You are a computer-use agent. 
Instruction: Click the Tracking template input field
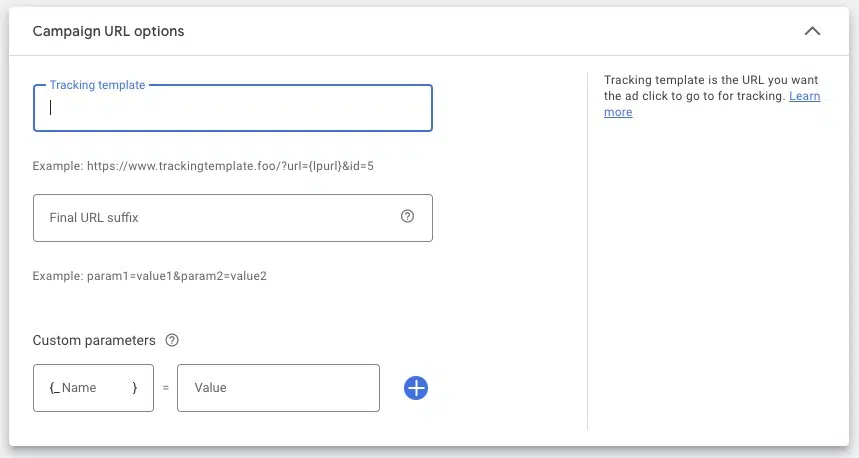click(x=233, y=108)
